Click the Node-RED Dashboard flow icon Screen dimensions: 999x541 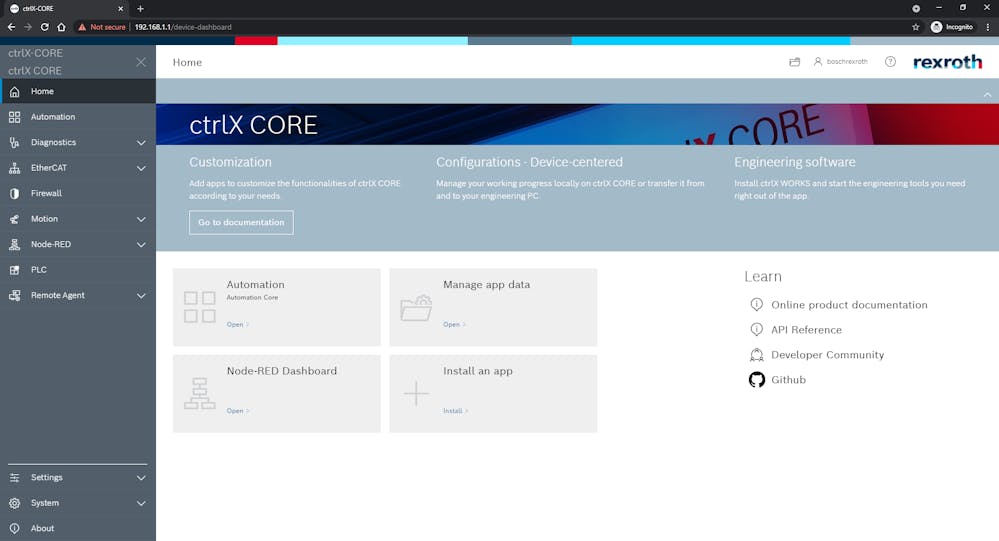click(x=199, y=393)
